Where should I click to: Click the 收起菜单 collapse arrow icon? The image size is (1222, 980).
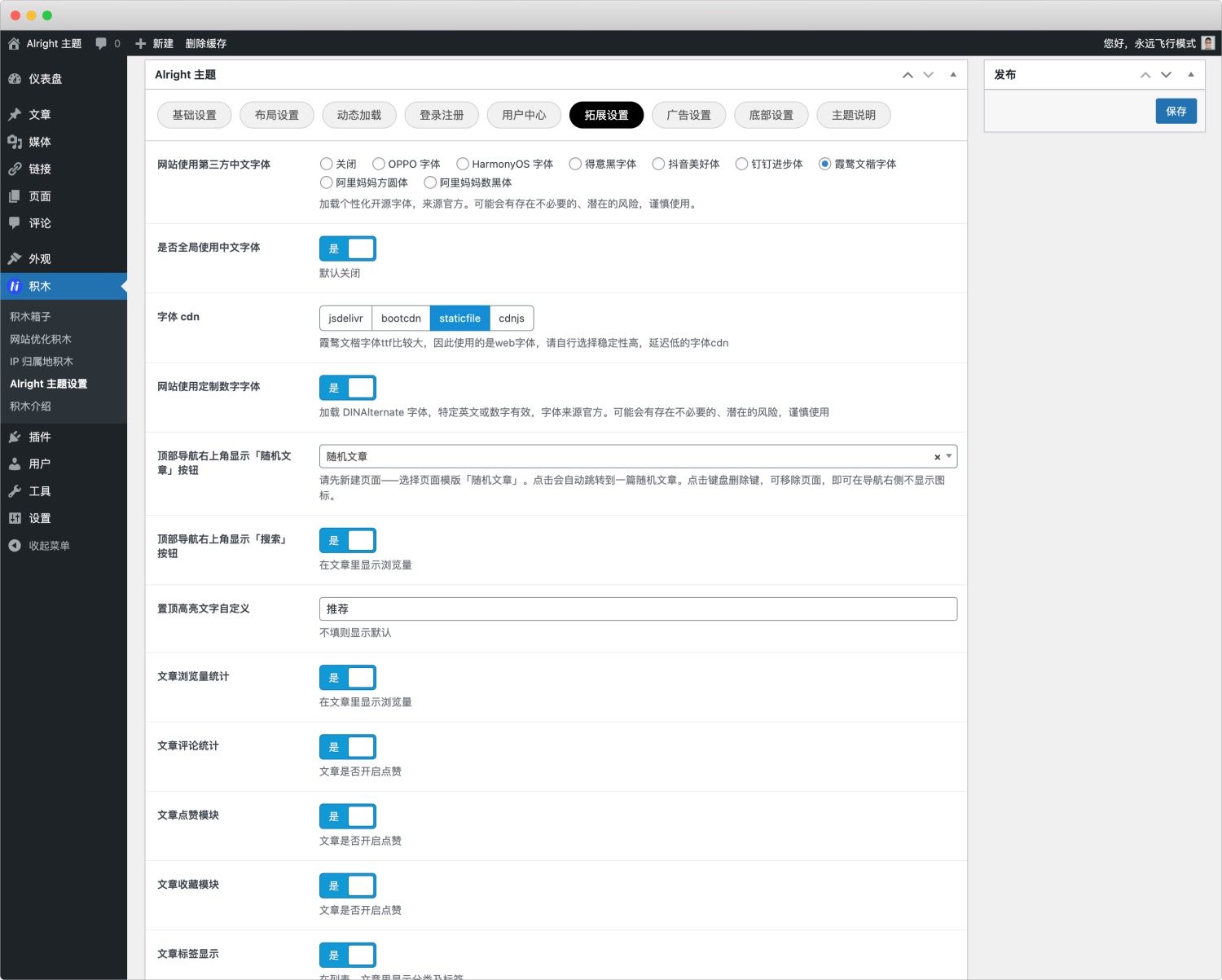click(x=15, y=546)
